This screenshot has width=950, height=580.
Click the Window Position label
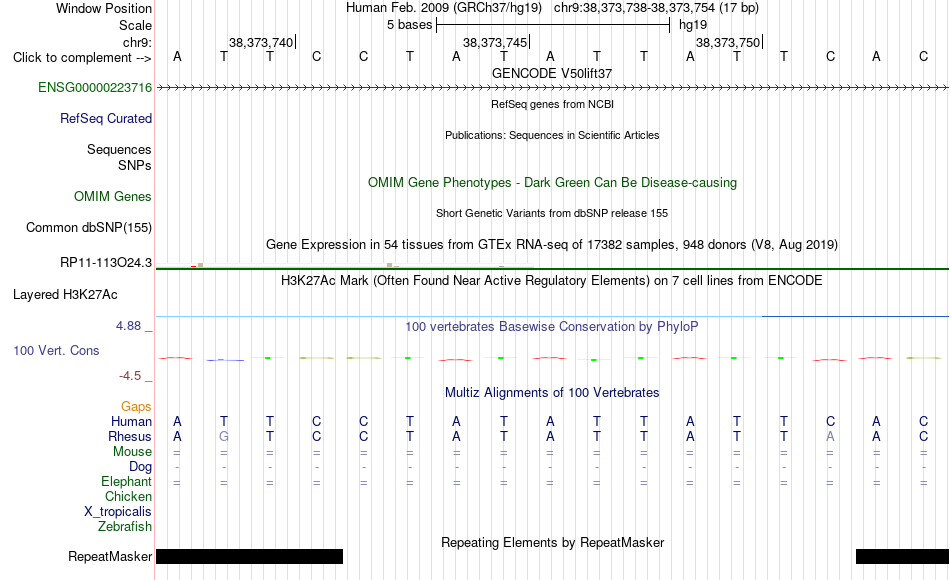104,8
